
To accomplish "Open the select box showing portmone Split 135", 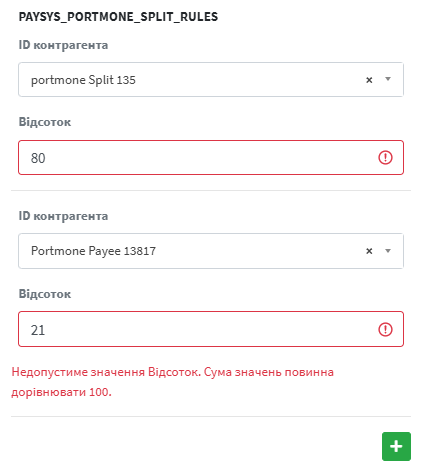I will (x=211, y=80).
